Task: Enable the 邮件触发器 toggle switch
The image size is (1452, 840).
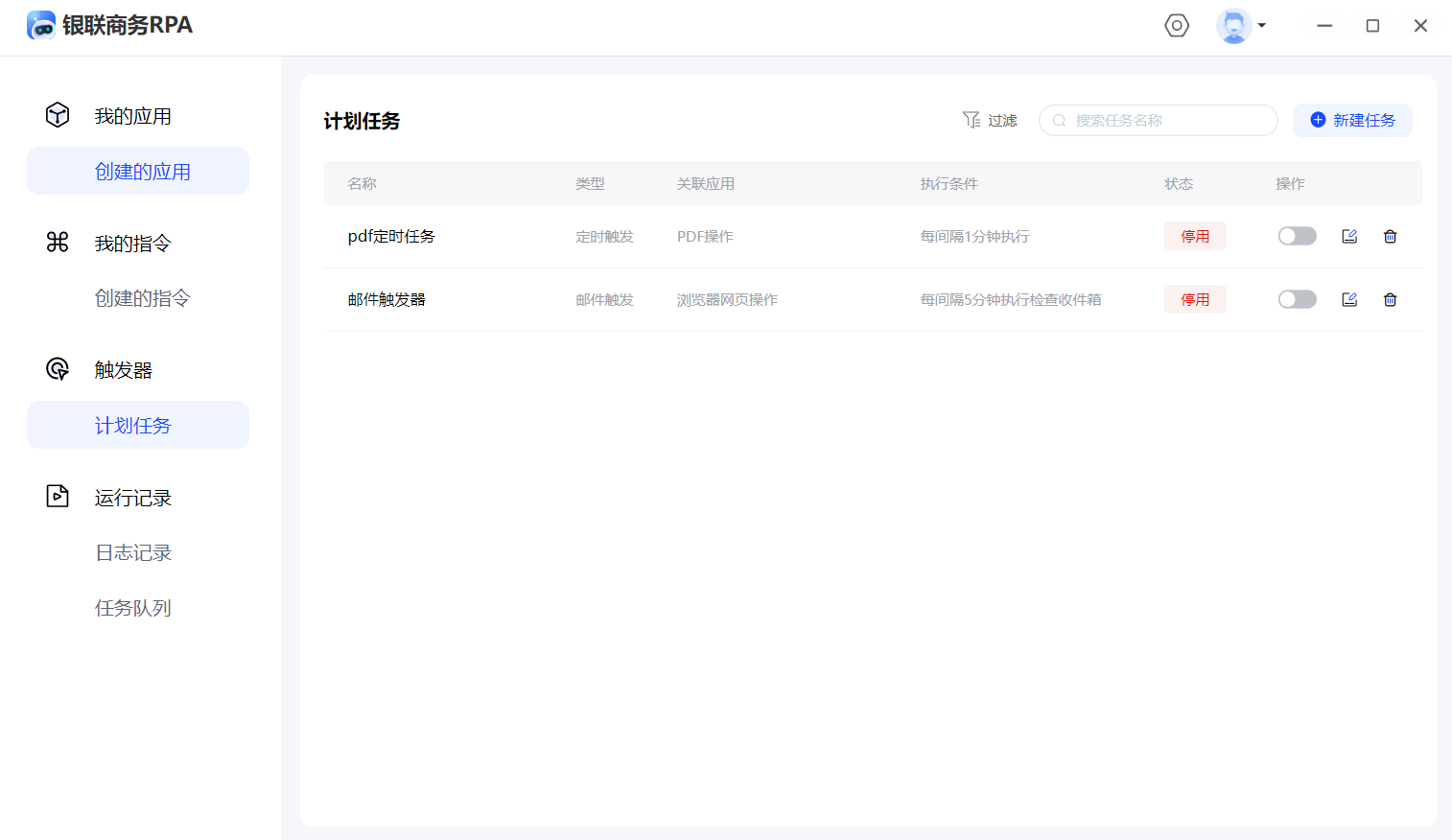Action: (1297, 300)
